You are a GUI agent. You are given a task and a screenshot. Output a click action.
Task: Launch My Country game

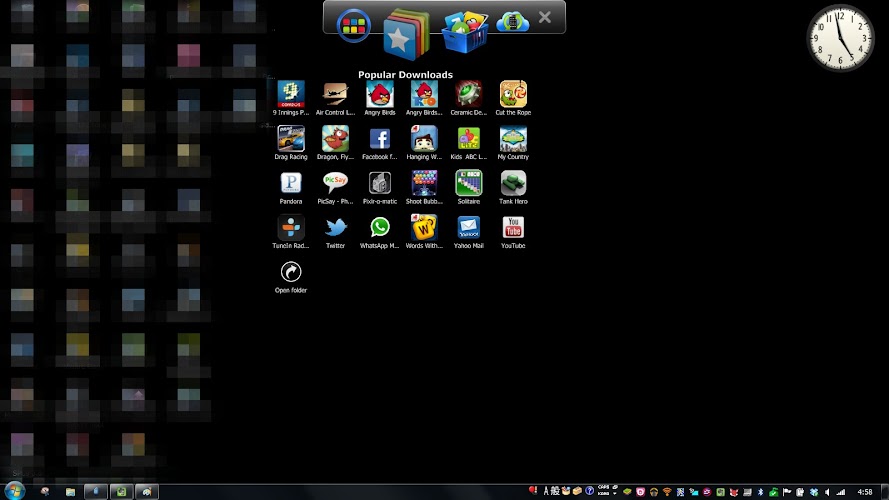point(513,142)
